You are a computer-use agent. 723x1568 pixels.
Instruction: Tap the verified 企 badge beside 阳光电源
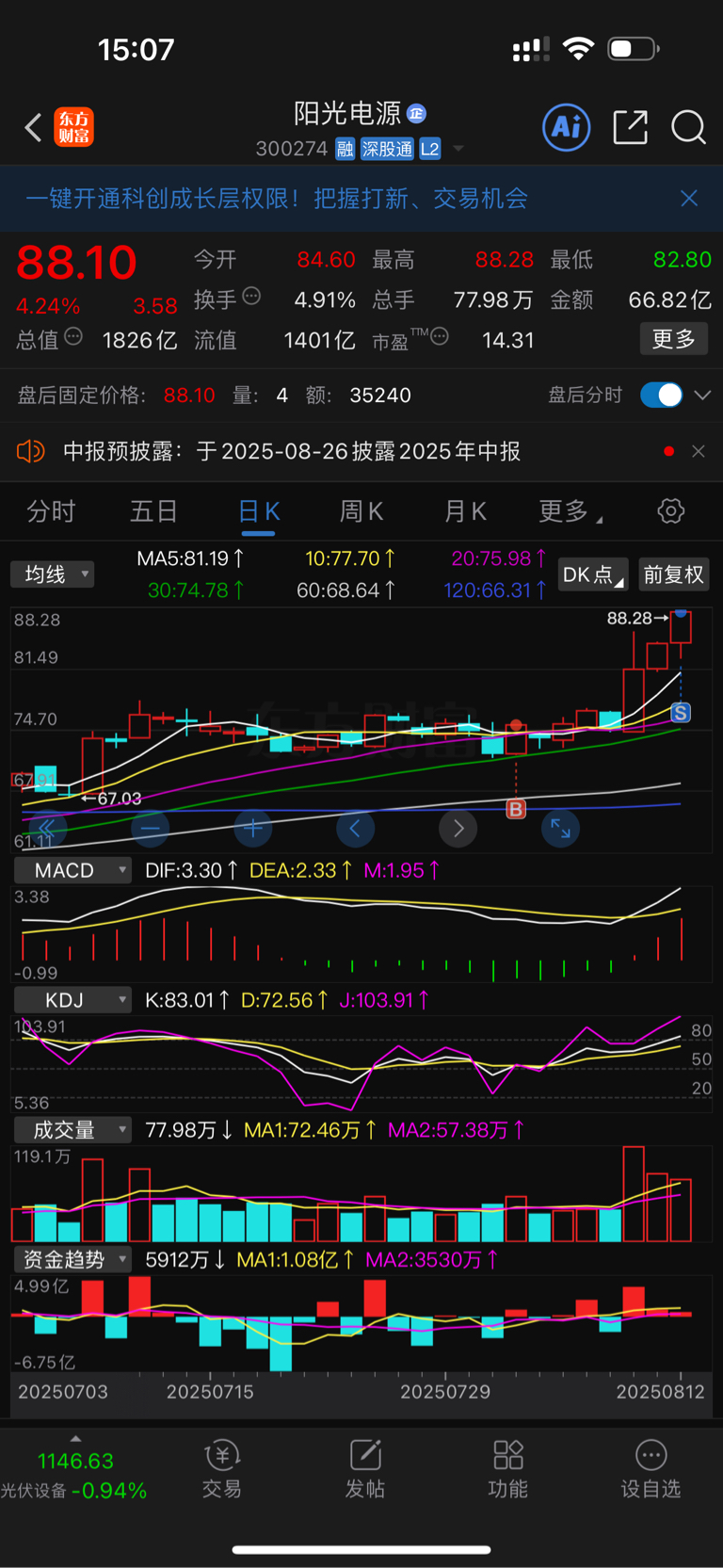point(417,114)
